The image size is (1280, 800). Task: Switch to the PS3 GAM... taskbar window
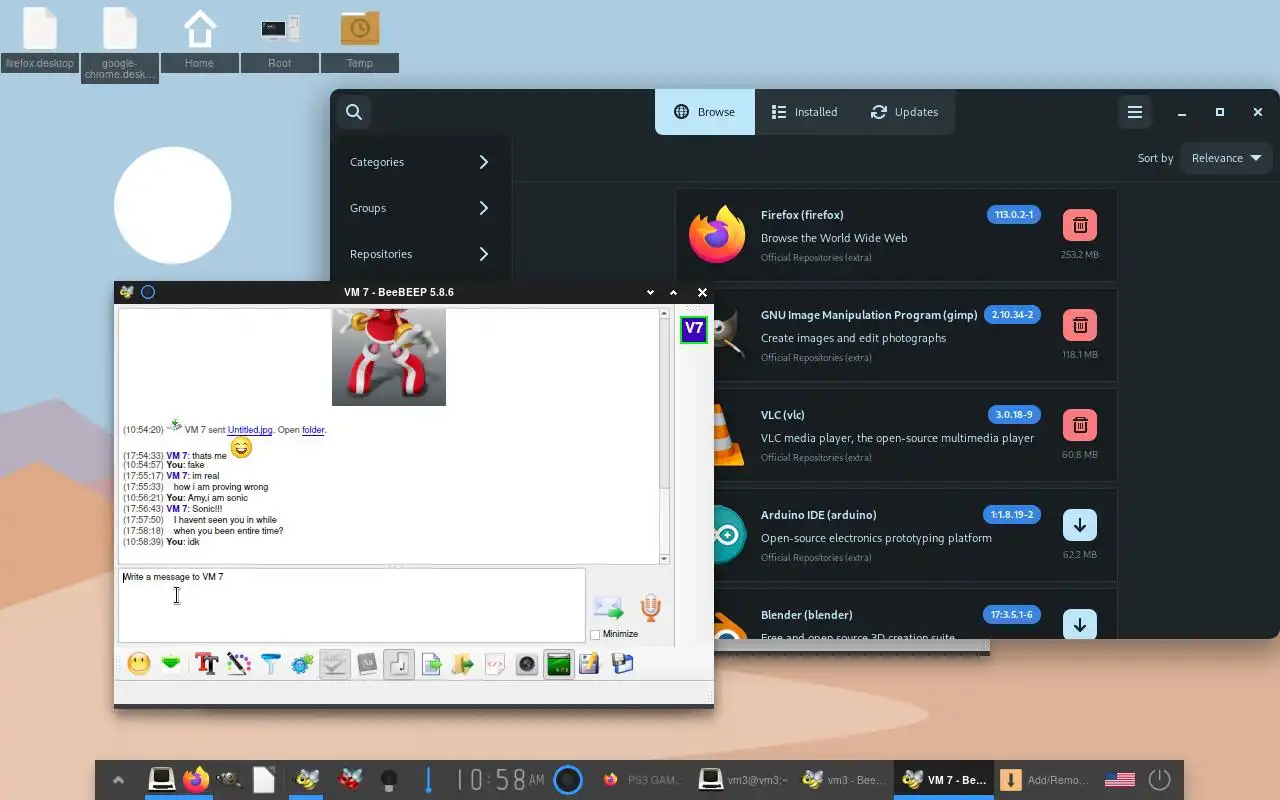[644, 780]
